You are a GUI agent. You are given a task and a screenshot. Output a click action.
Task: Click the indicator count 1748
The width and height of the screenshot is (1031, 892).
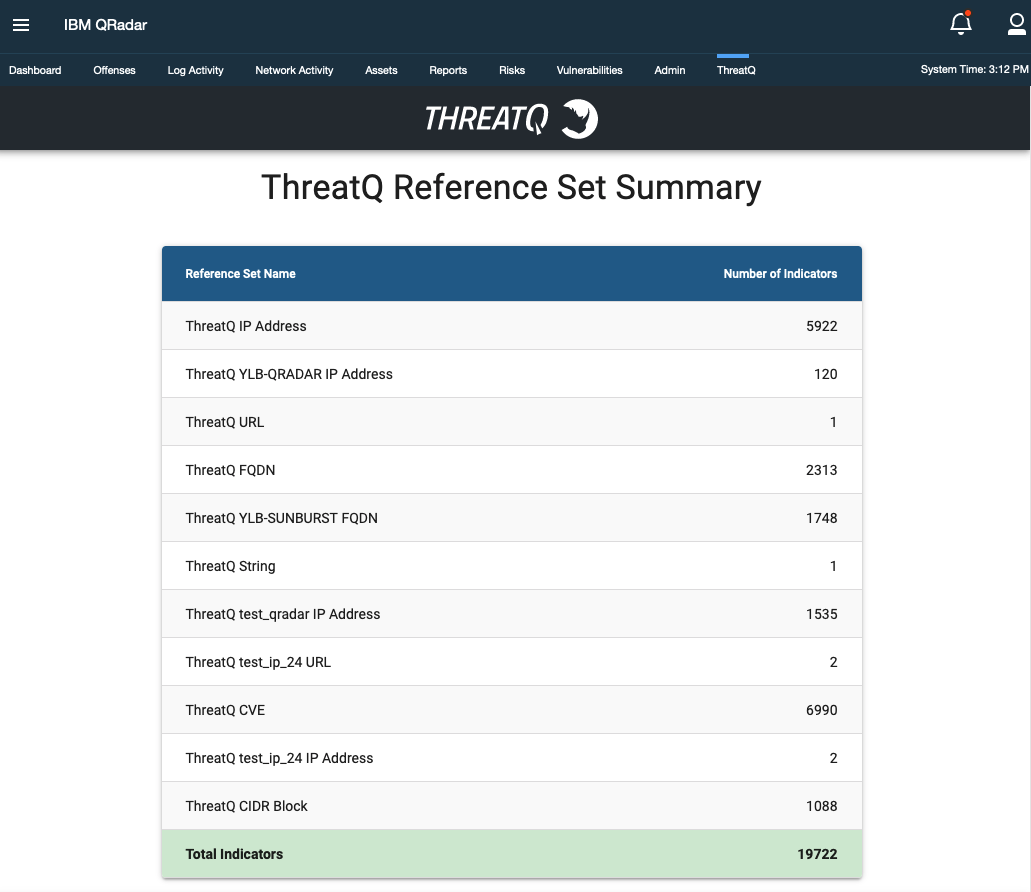click(x=821, y=518)
